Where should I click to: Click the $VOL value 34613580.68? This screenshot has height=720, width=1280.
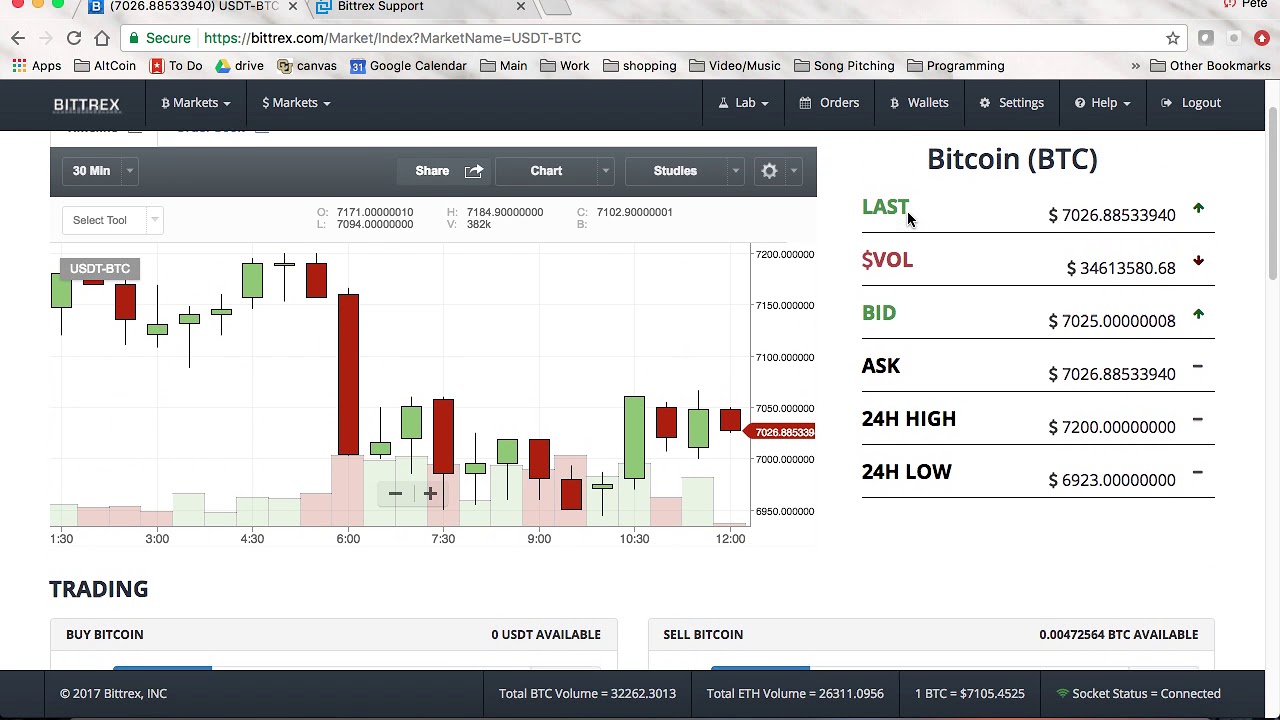[1121, 268]
